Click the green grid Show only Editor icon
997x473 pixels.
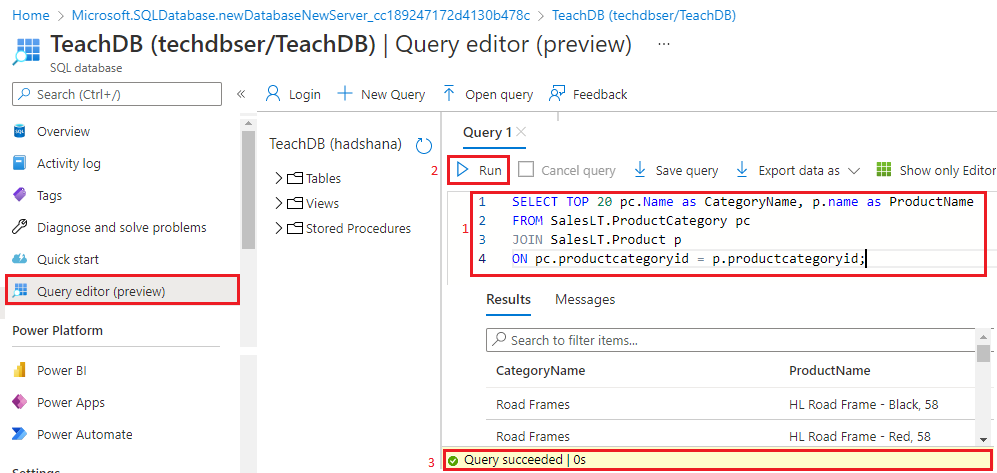884,170
